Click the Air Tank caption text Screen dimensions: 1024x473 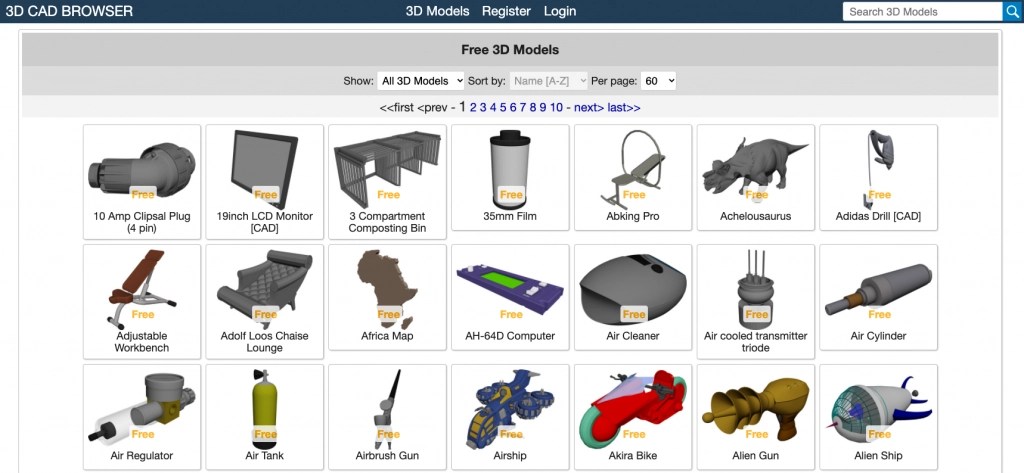click(x=264, y=456)
